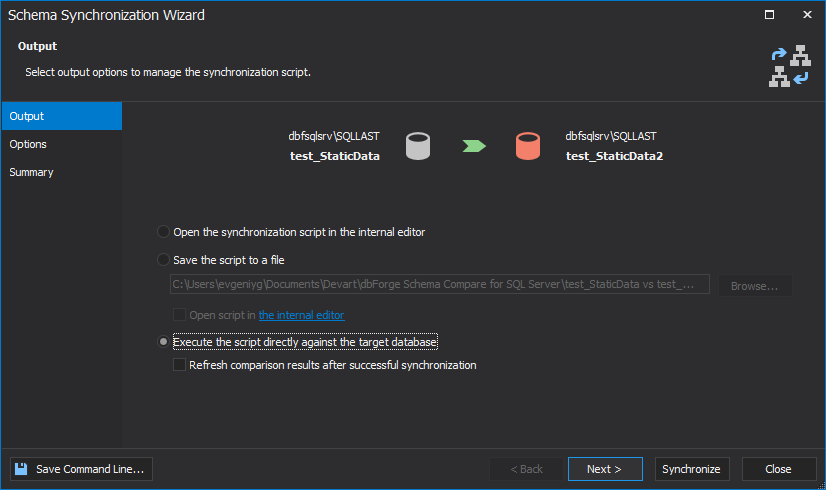Close the wizard with the X button
Image resolution: width=826 pixels, height=490 pixels.
click(x=807, y=15)
